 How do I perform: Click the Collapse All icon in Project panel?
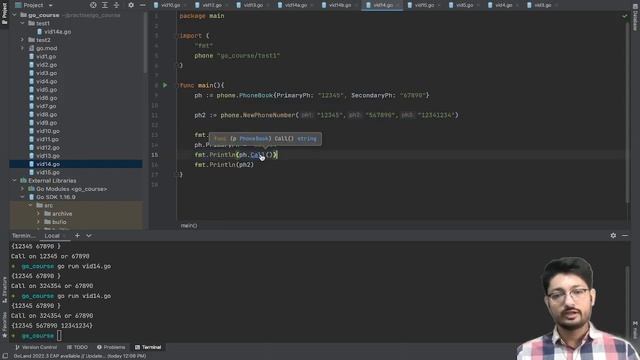116,5
